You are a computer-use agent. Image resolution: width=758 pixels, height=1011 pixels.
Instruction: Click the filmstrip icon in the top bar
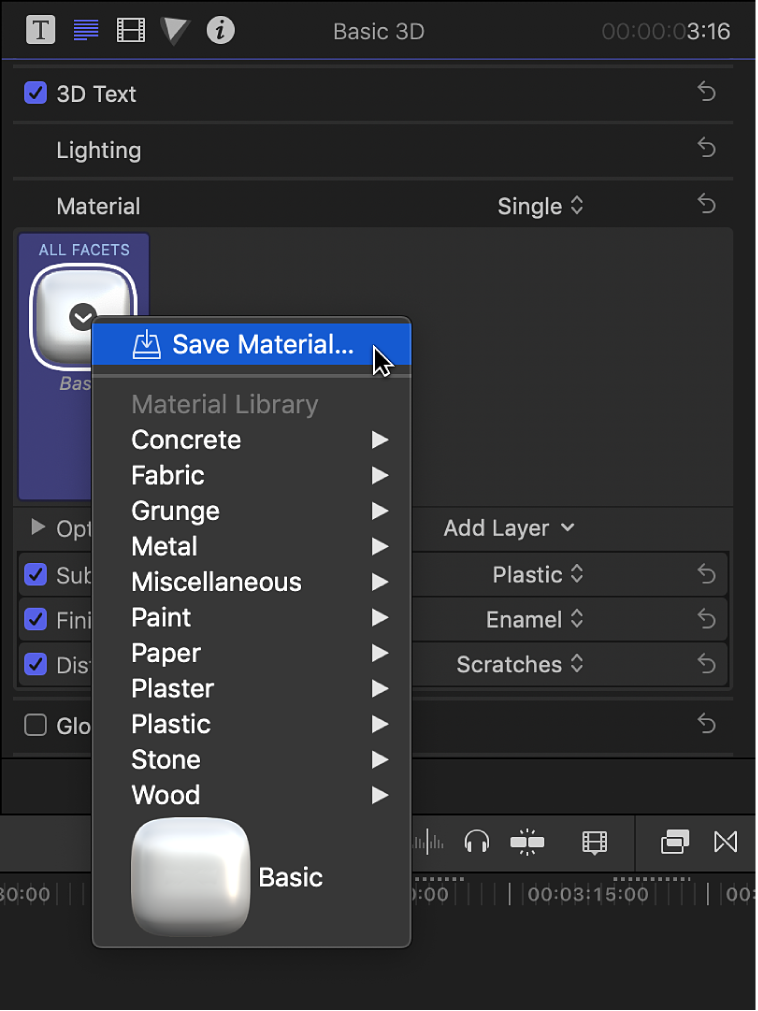pos(130,30)
